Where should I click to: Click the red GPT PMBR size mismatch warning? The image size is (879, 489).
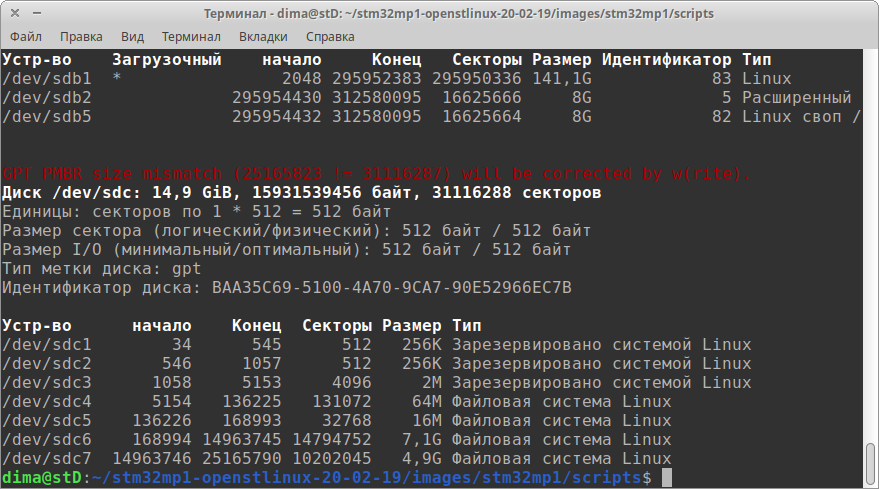point(376,173)
